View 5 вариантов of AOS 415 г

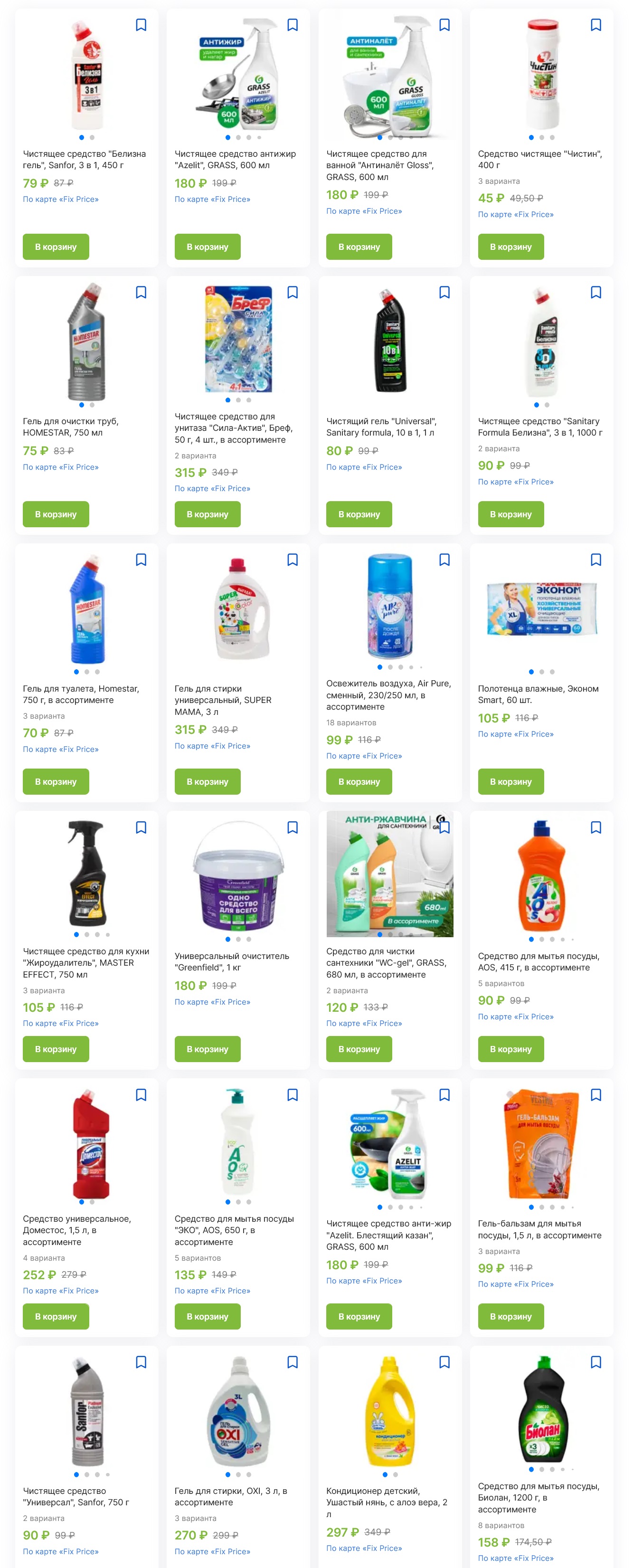click(501, 984)
